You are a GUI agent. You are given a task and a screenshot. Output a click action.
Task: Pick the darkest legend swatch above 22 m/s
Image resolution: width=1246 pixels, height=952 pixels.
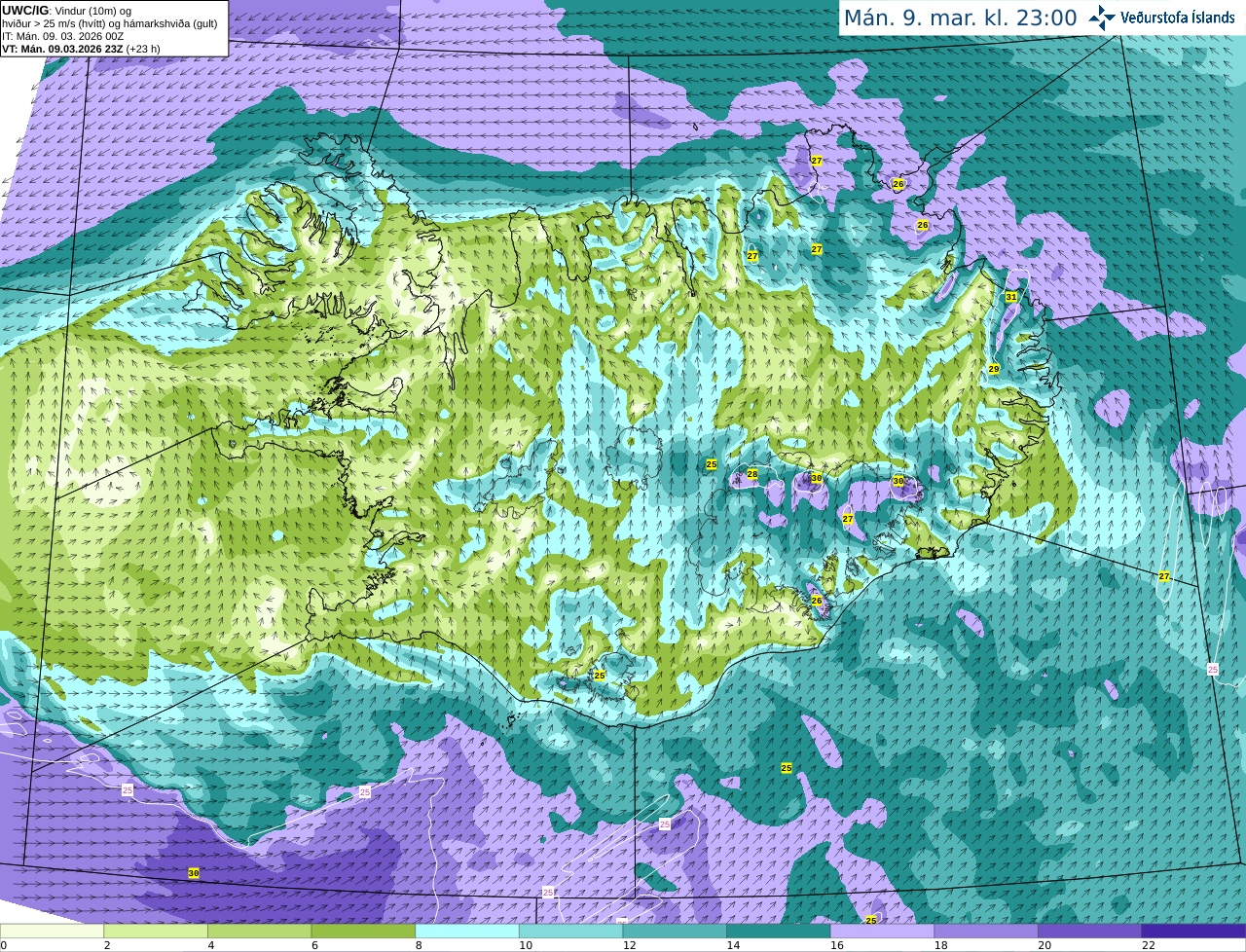click(x=1193, y=931)
